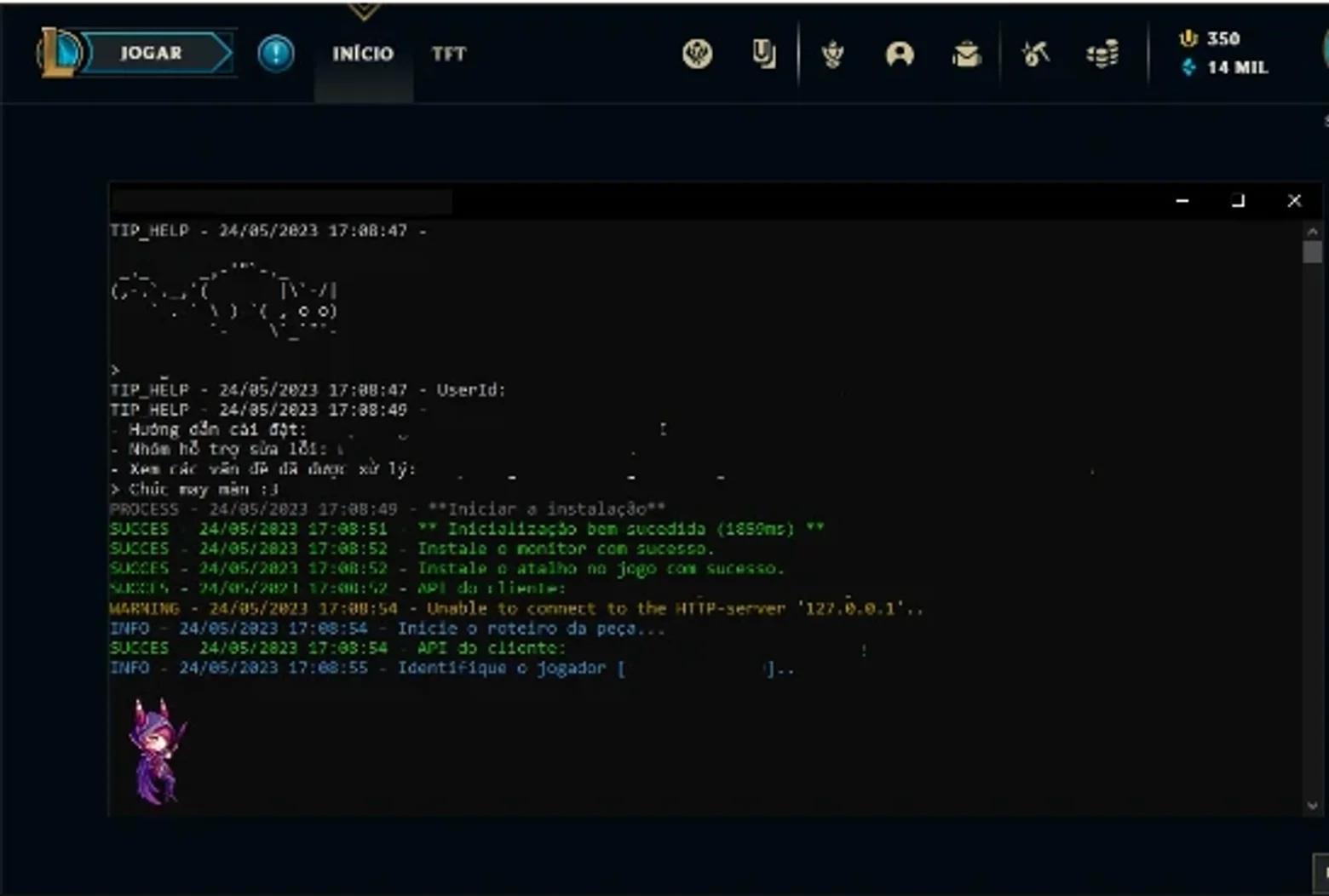The height and width of the screenshot is (896, 1329).
Task: Minimize the console window
Action: [x=1182, y=201]
